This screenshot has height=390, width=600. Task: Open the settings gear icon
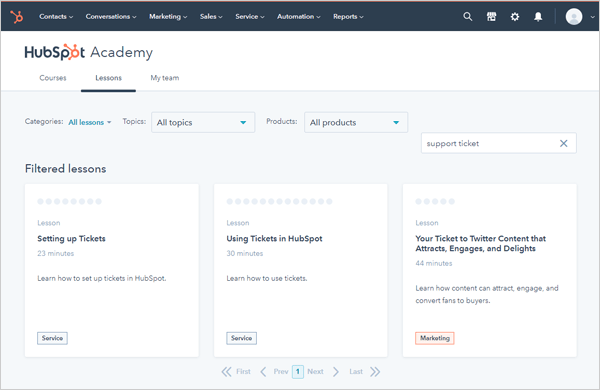pyautogui.click(x=515, y=17)
